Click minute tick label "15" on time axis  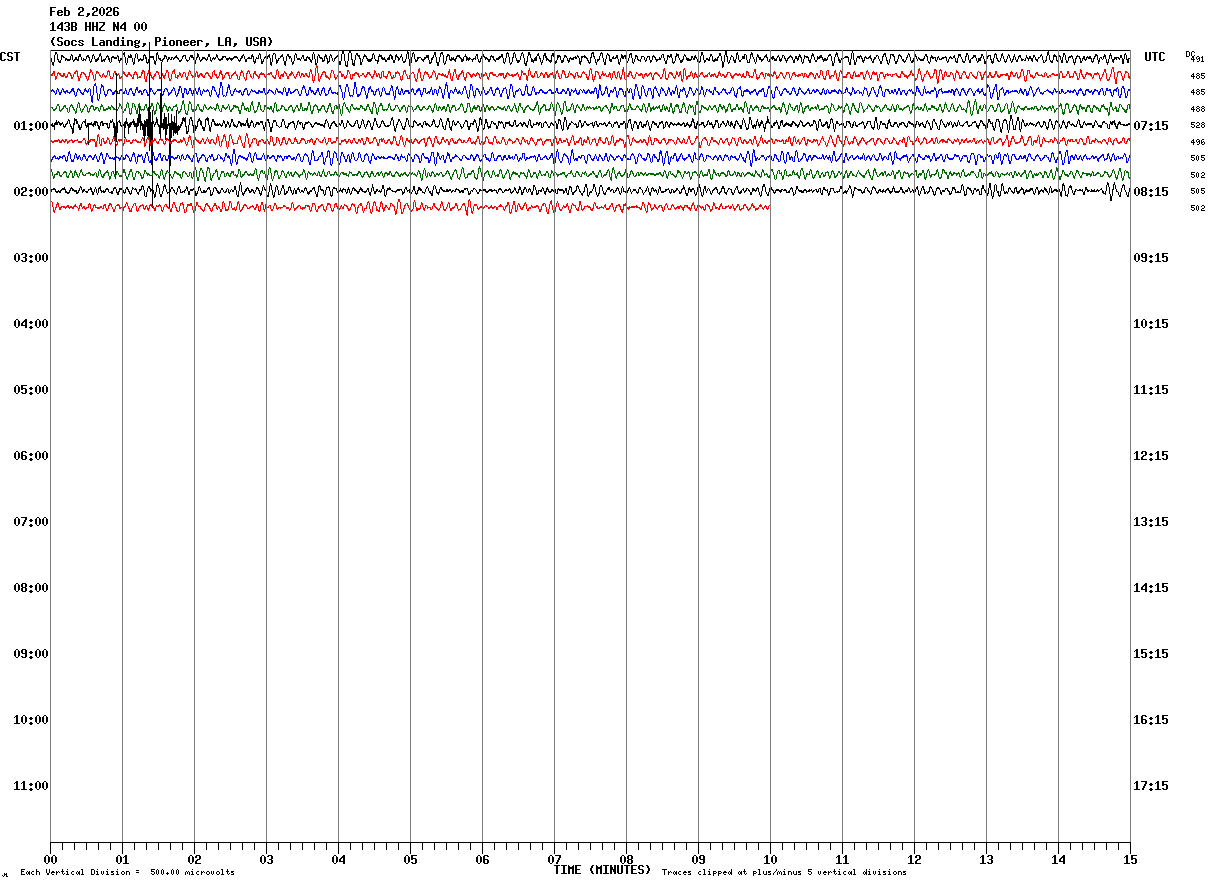[1130, 860]
